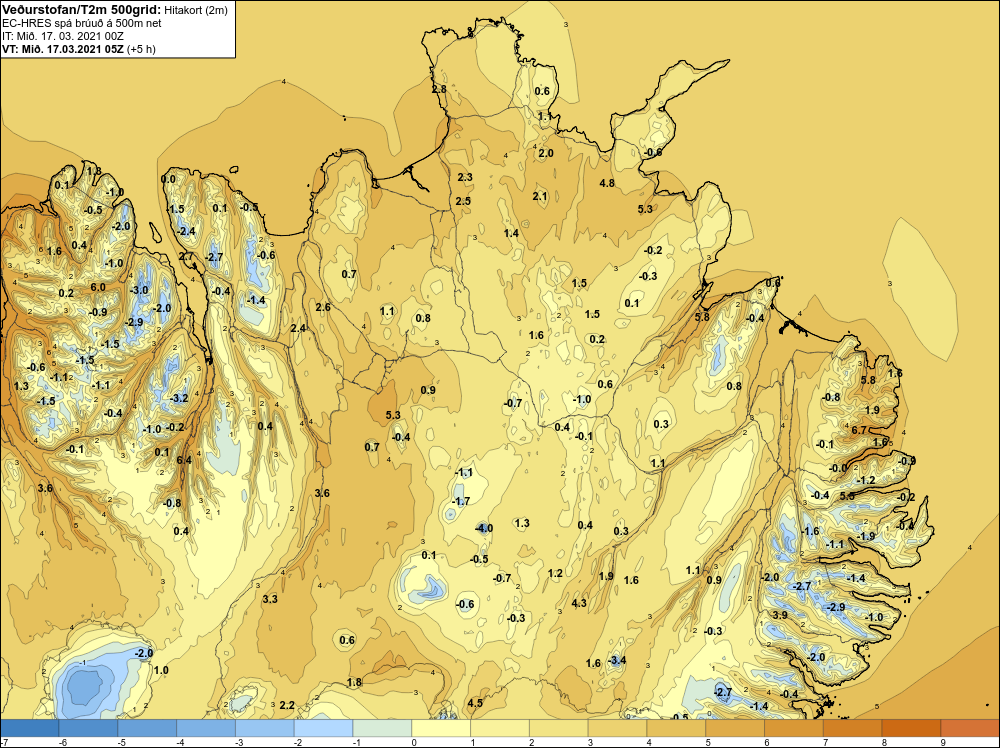Select the -2.4 temperature reading
Viewport: 1000px width, 748px height.
coord(186,231)
